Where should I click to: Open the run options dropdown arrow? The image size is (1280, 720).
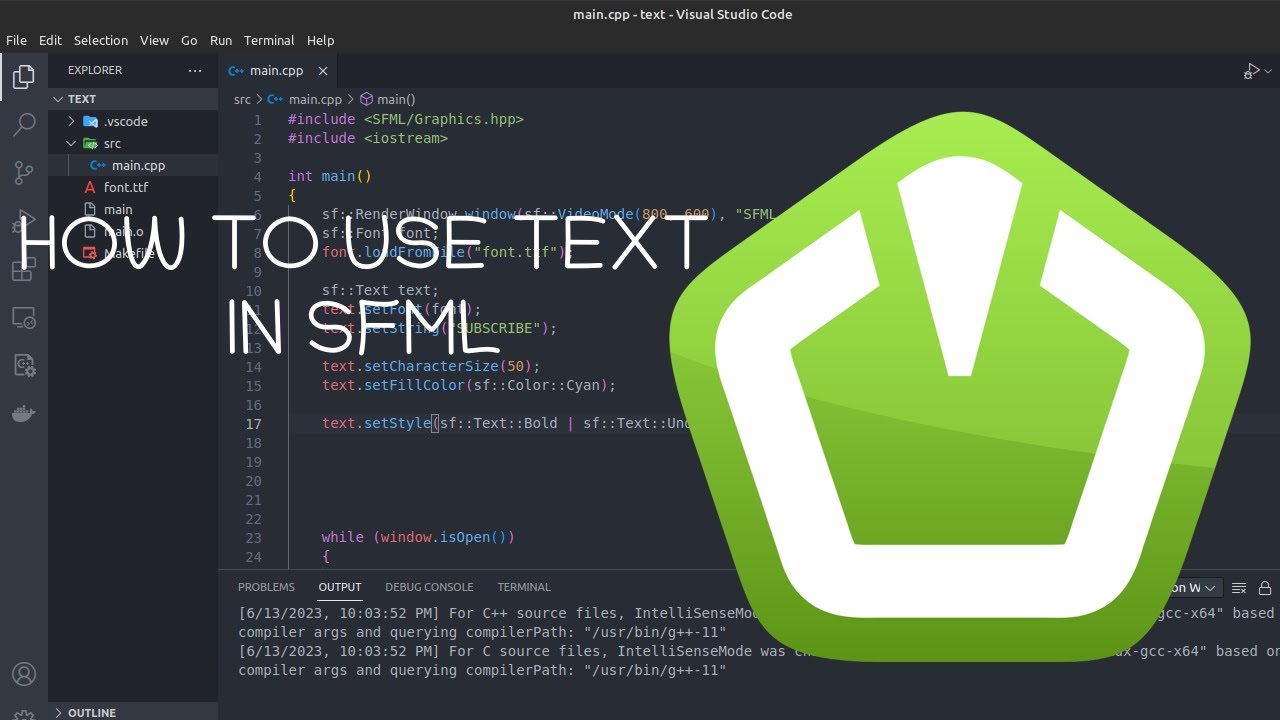(x=1268, y=71)
